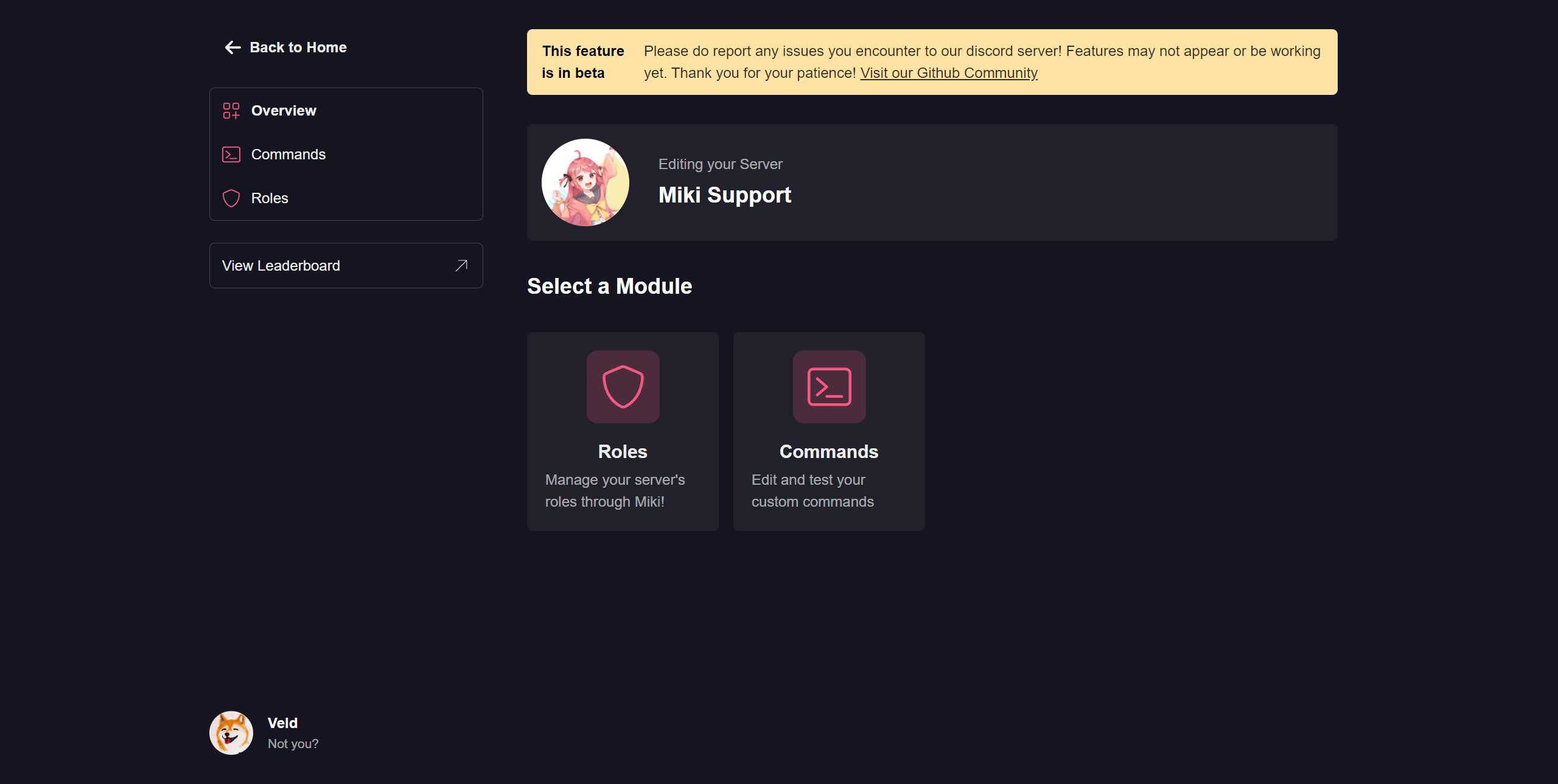The height and width of the screenshot is (784, 1558).
Task: Click the back arrow navigation icon
Action: point(229,47)
